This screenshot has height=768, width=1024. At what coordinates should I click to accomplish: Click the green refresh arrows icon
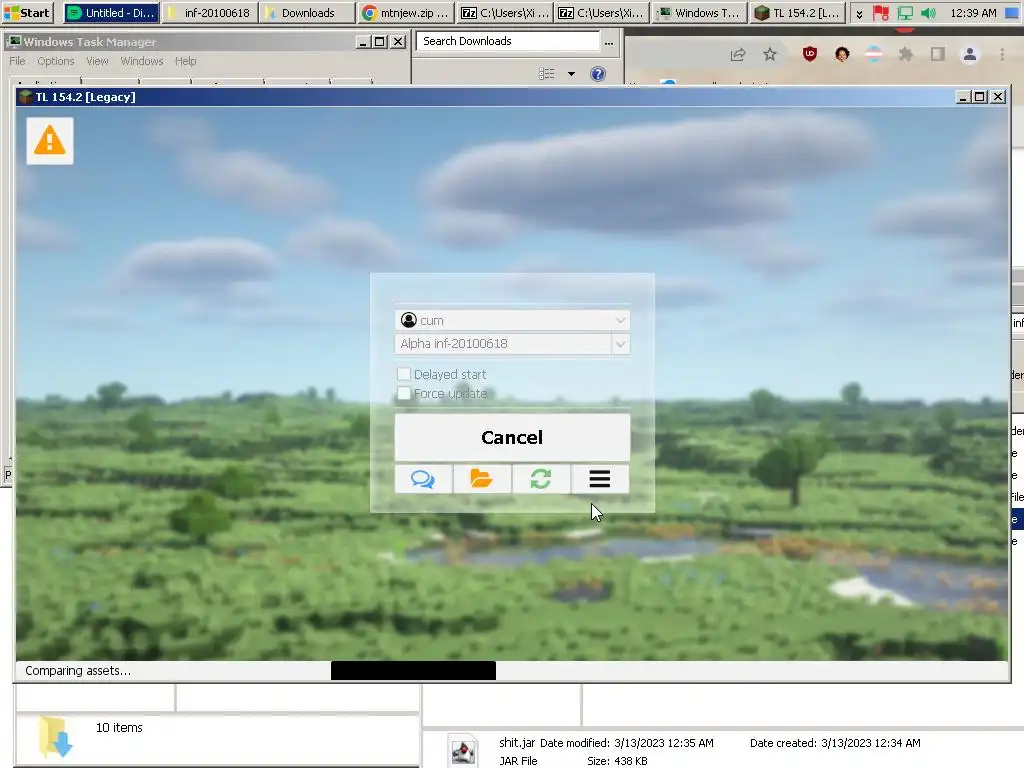(x=541, y=479)
